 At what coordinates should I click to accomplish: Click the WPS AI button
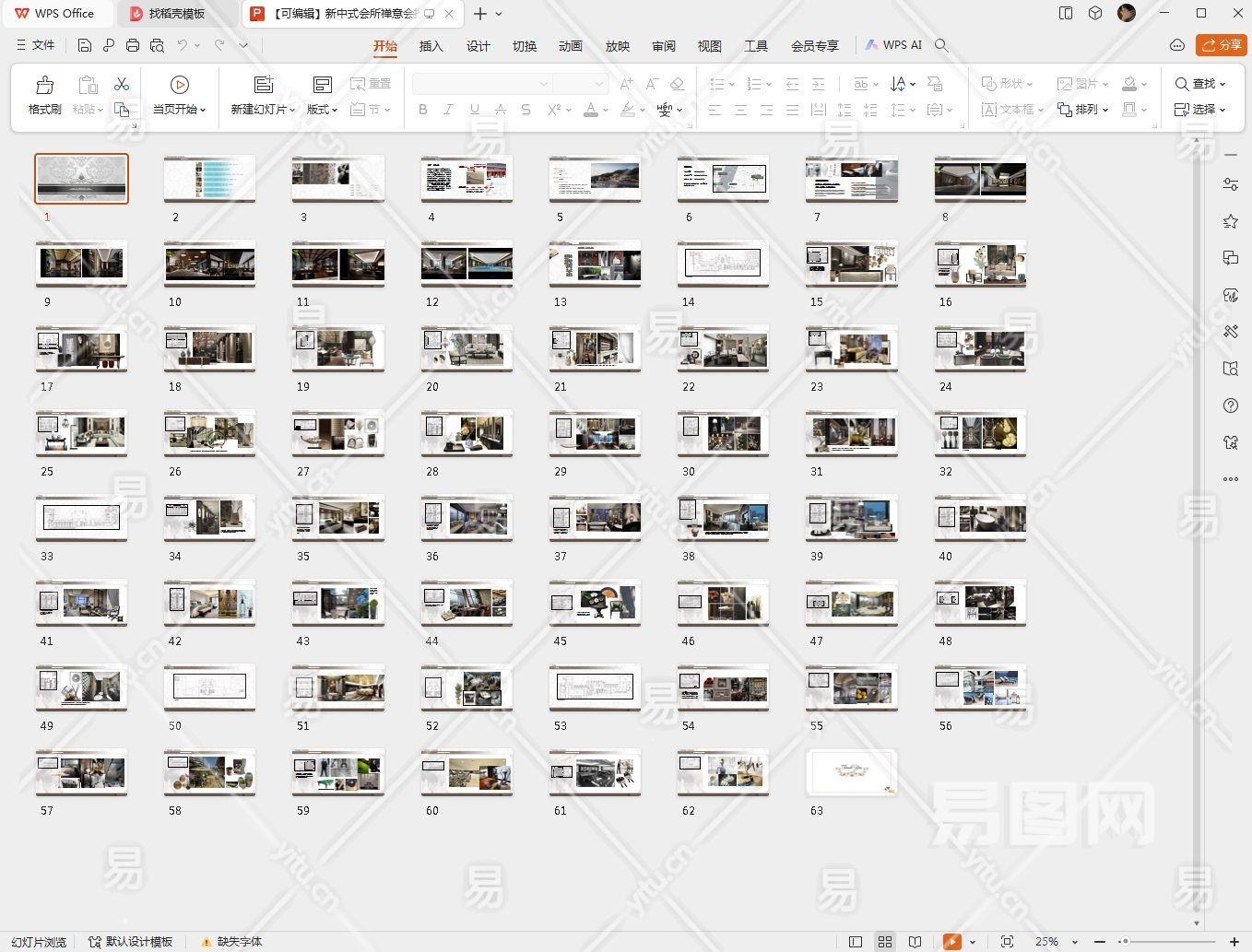point(893,45)
